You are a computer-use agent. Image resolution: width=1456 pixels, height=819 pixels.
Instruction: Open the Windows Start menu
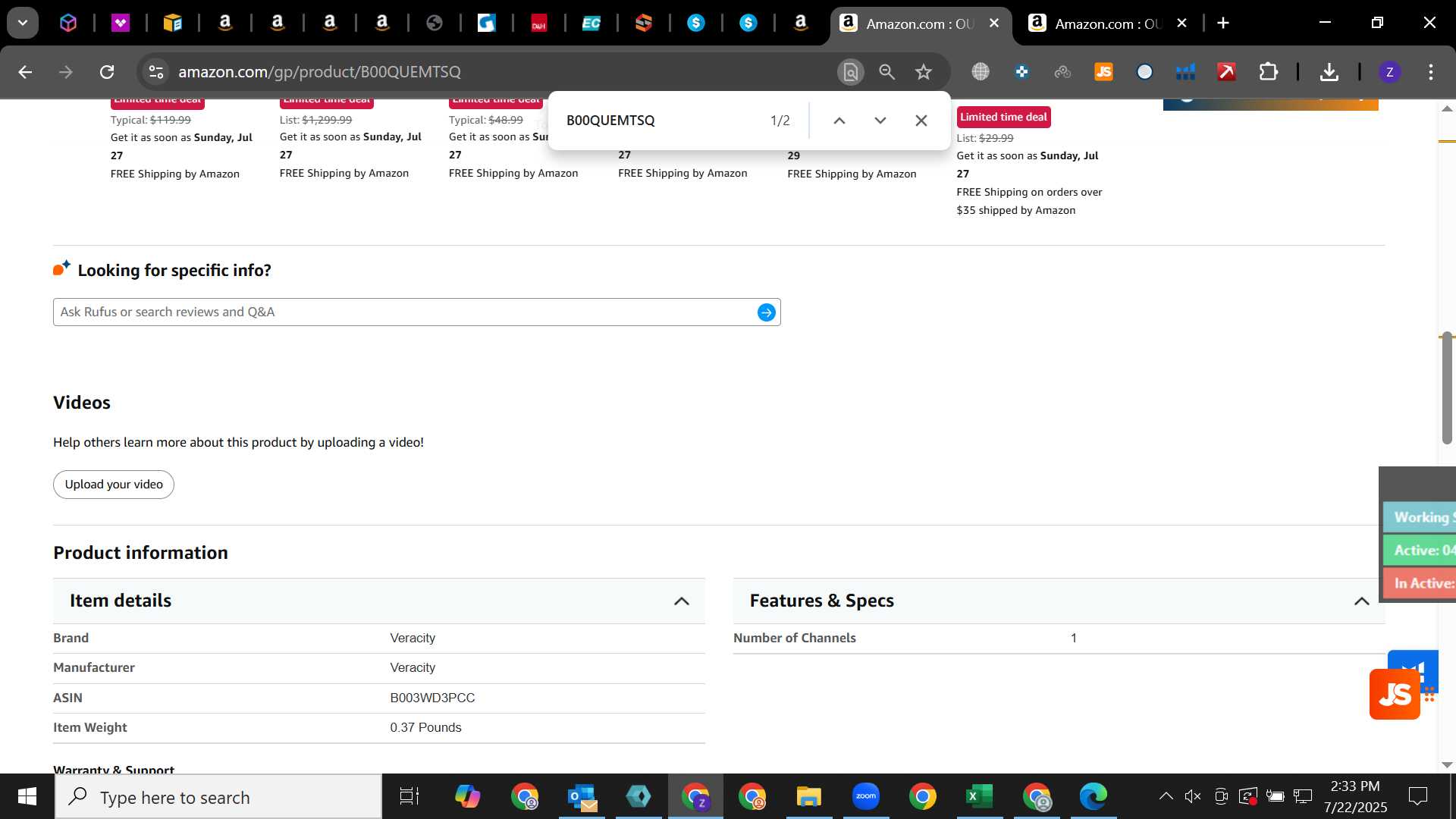tap(27, 796)
